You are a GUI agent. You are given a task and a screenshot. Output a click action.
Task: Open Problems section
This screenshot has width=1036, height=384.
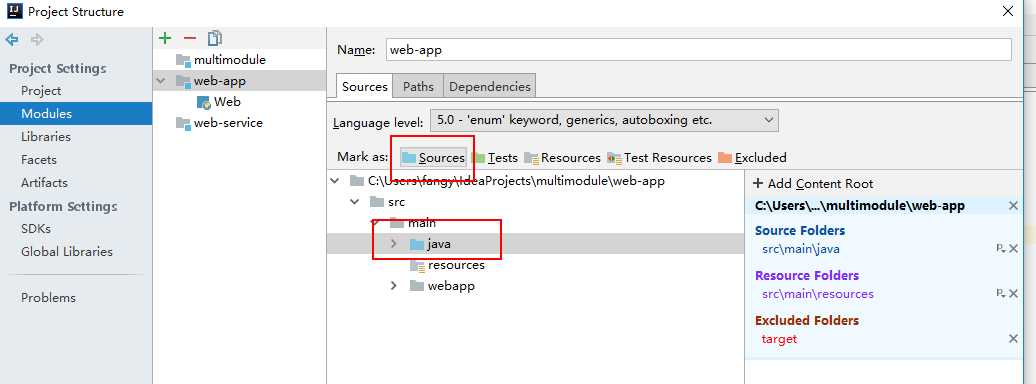pos(48,297)
